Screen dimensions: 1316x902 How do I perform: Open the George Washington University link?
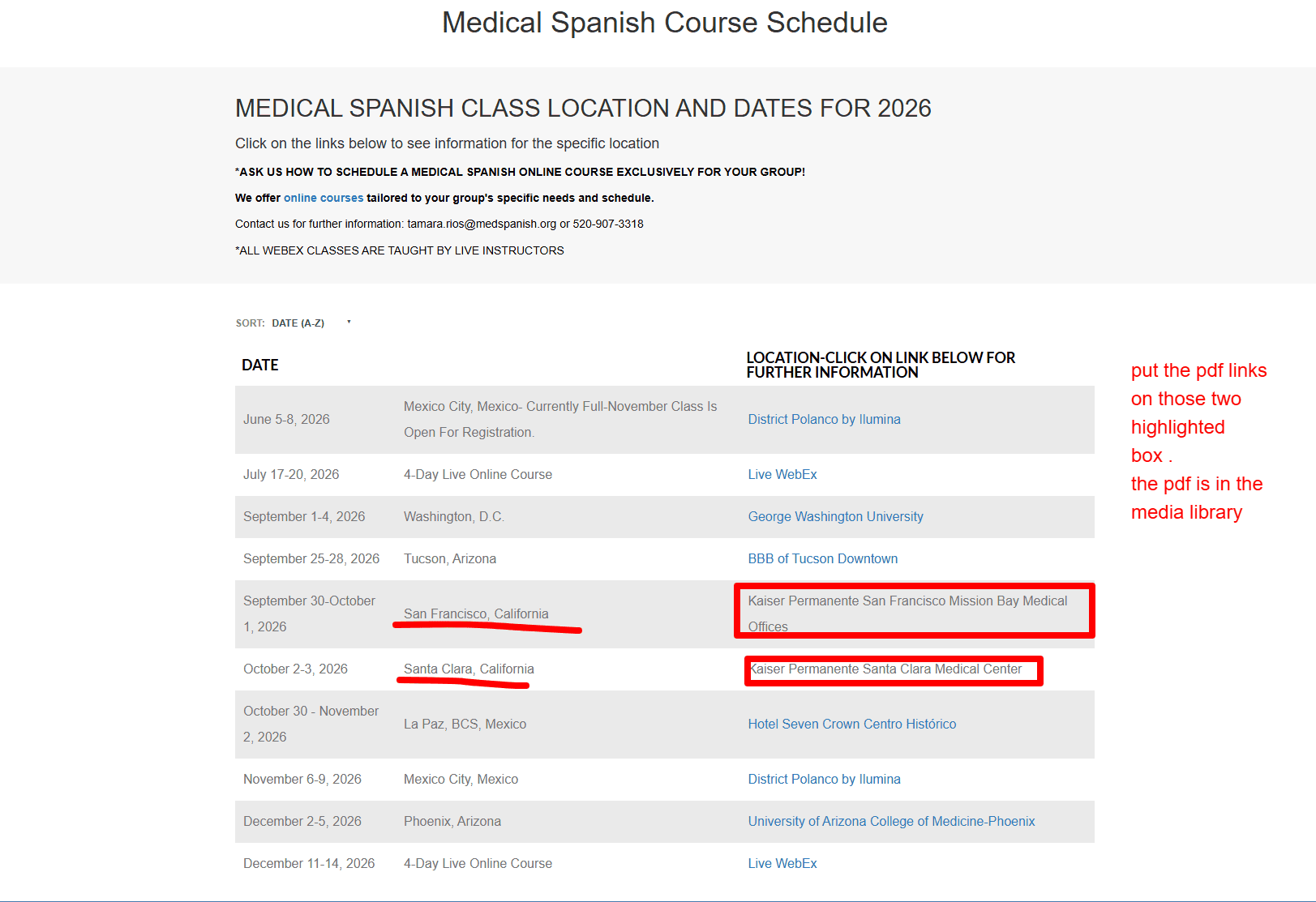click(x=835, y=516)
